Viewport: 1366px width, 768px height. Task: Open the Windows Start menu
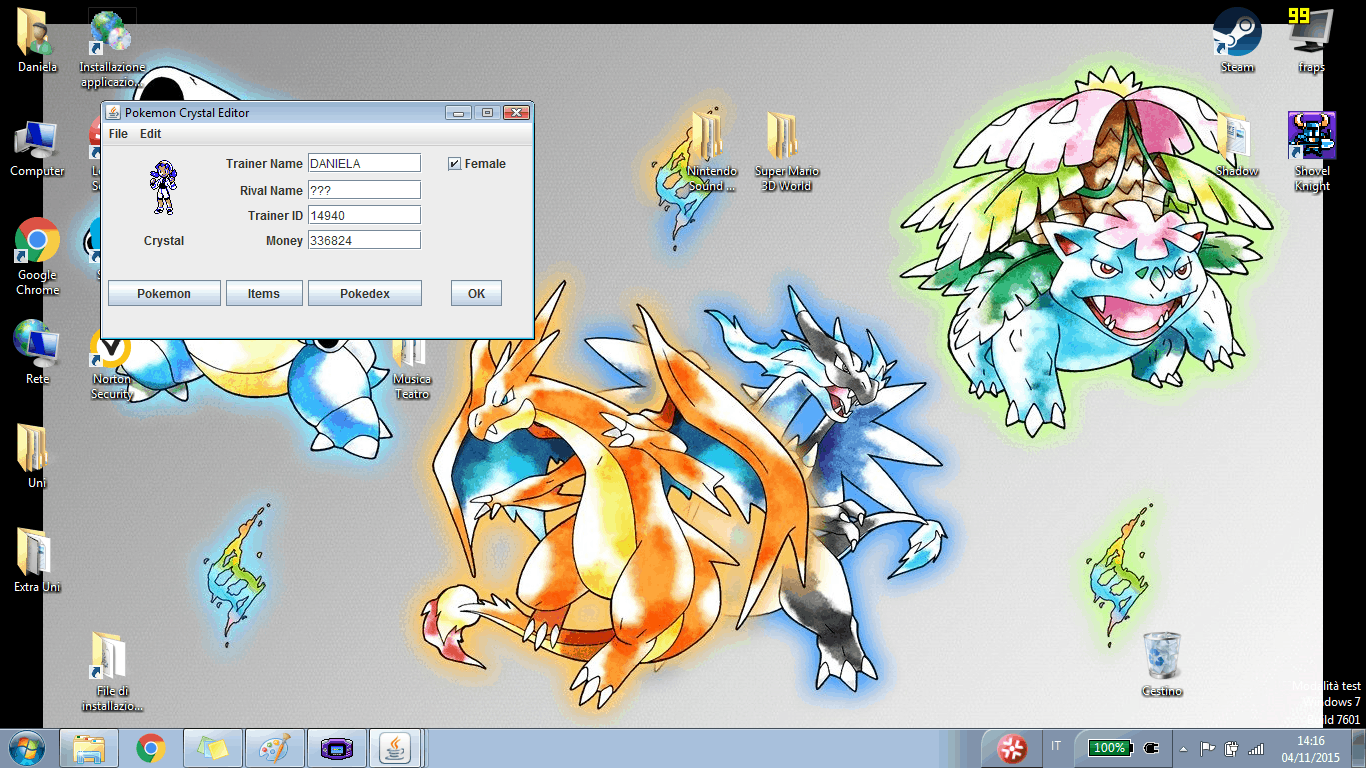[x=27, y=748]
